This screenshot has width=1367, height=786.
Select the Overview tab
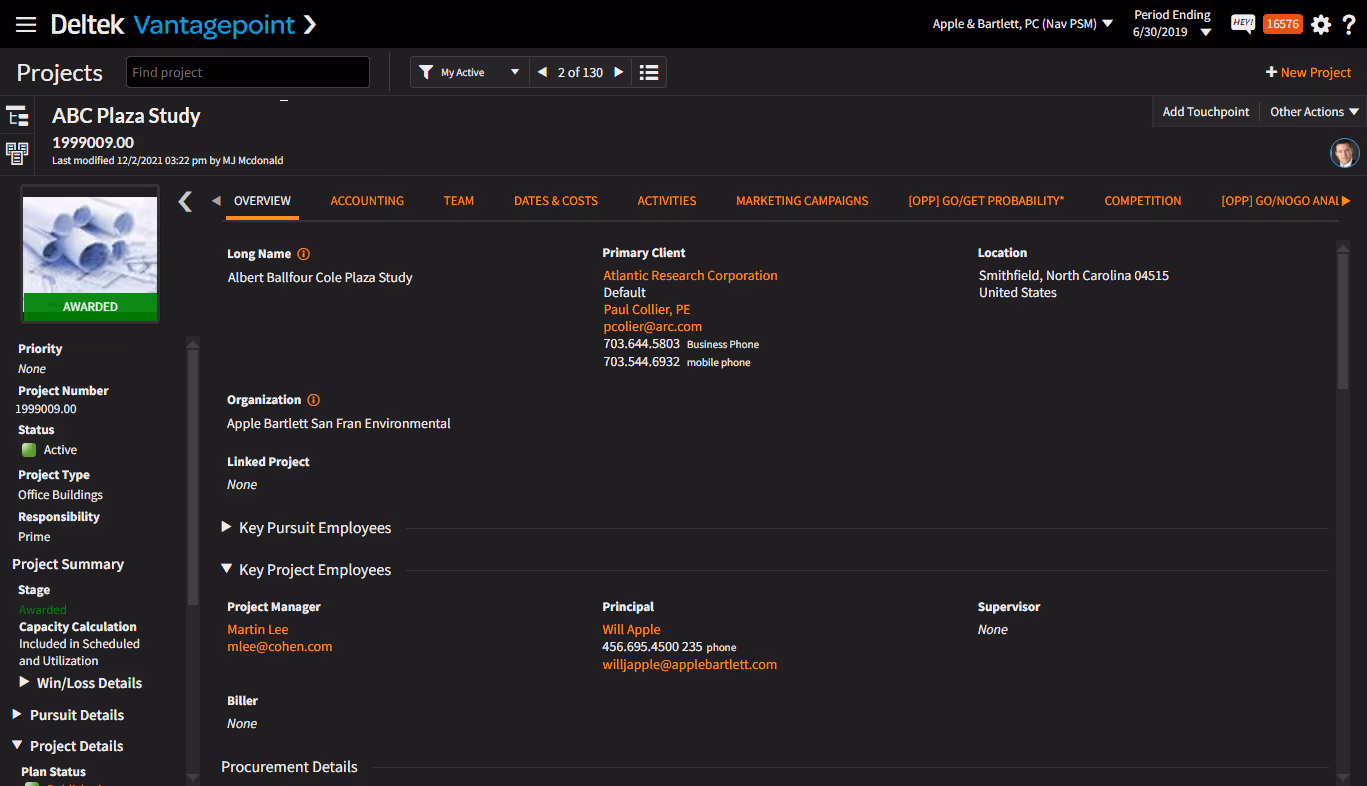tap(262, 201)
